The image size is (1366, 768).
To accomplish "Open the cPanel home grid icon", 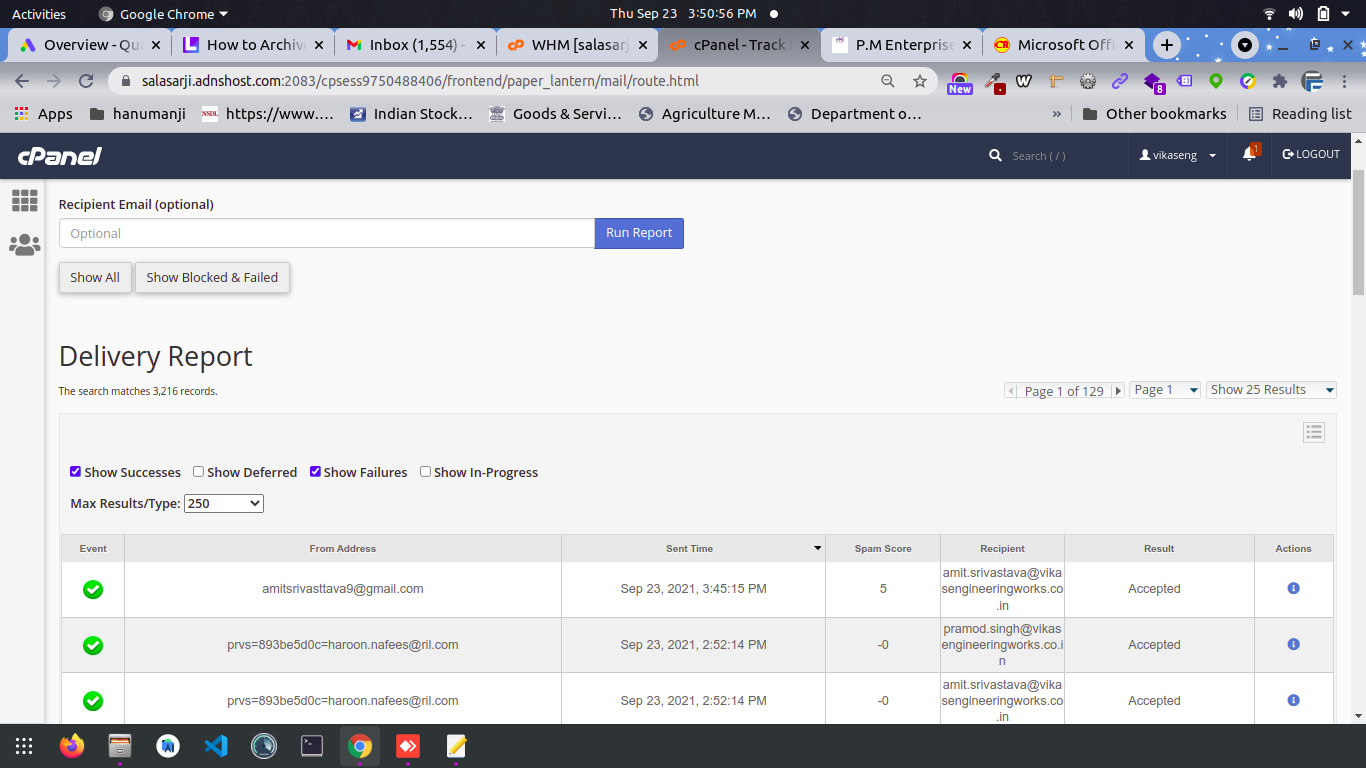I will 24,201.
